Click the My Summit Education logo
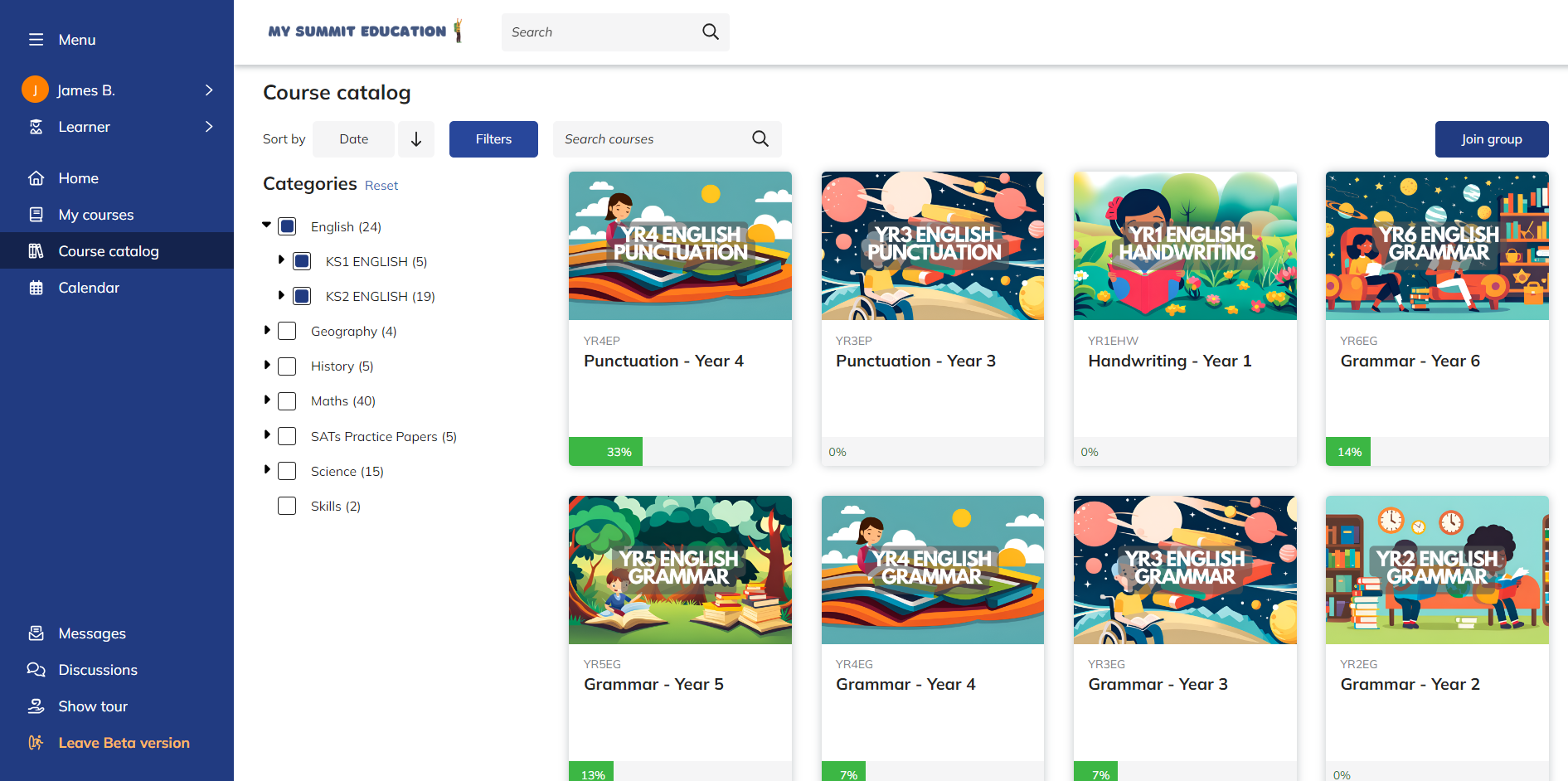 [365, 32]
